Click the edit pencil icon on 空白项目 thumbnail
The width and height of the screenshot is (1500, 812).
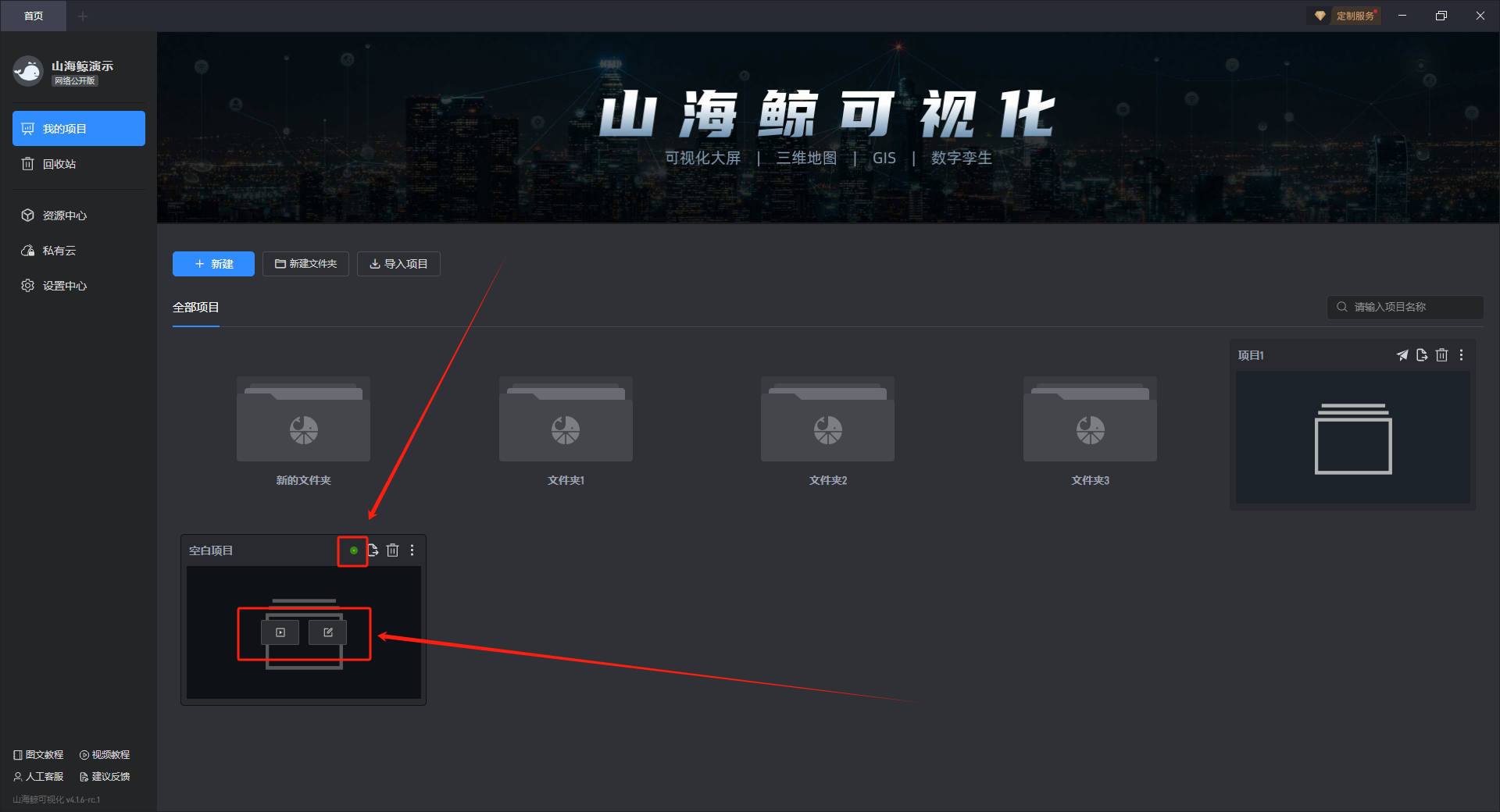tap(328, 632)
